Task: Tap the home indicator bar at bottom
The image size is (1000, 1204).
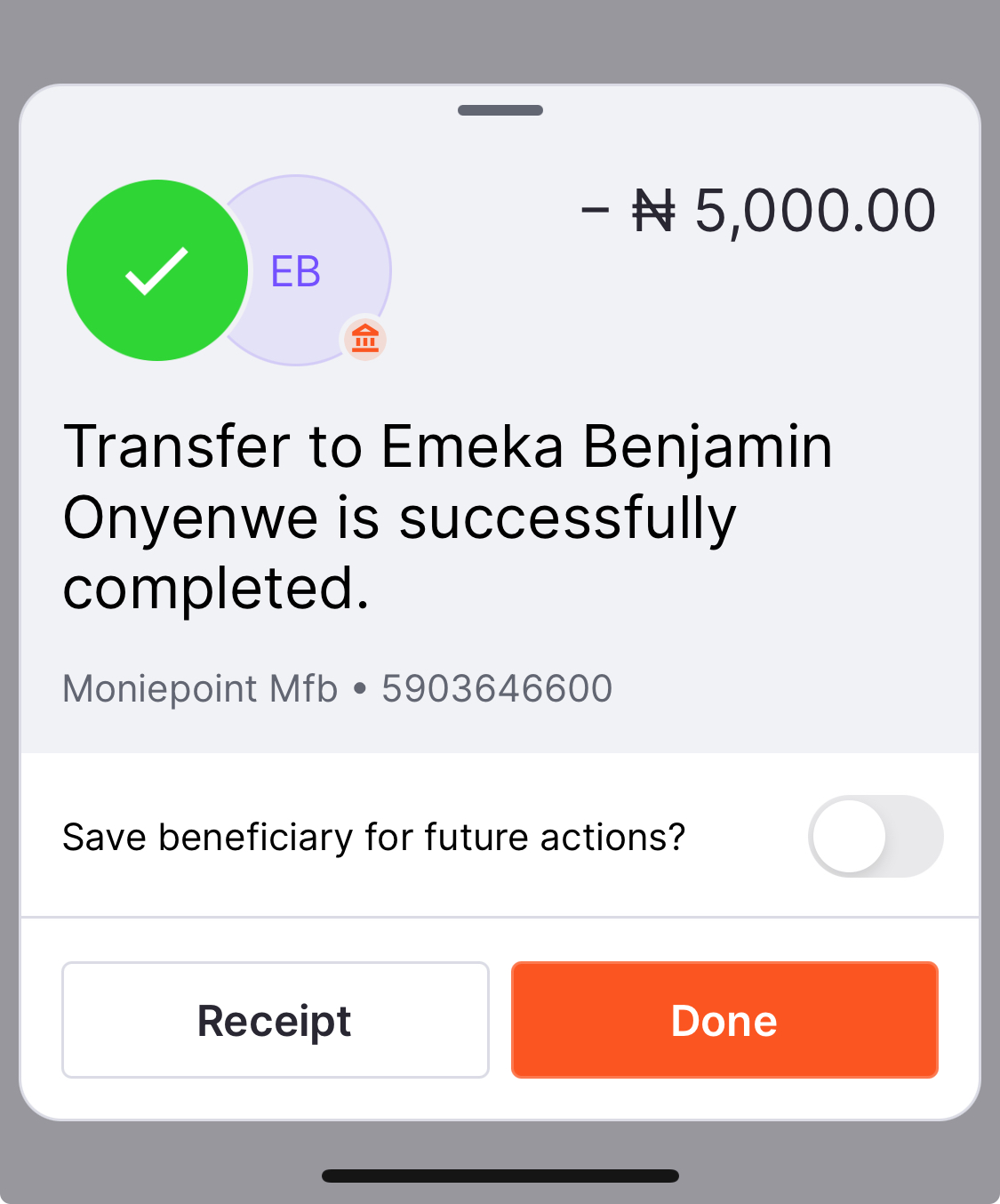Action: (500, 1176)
